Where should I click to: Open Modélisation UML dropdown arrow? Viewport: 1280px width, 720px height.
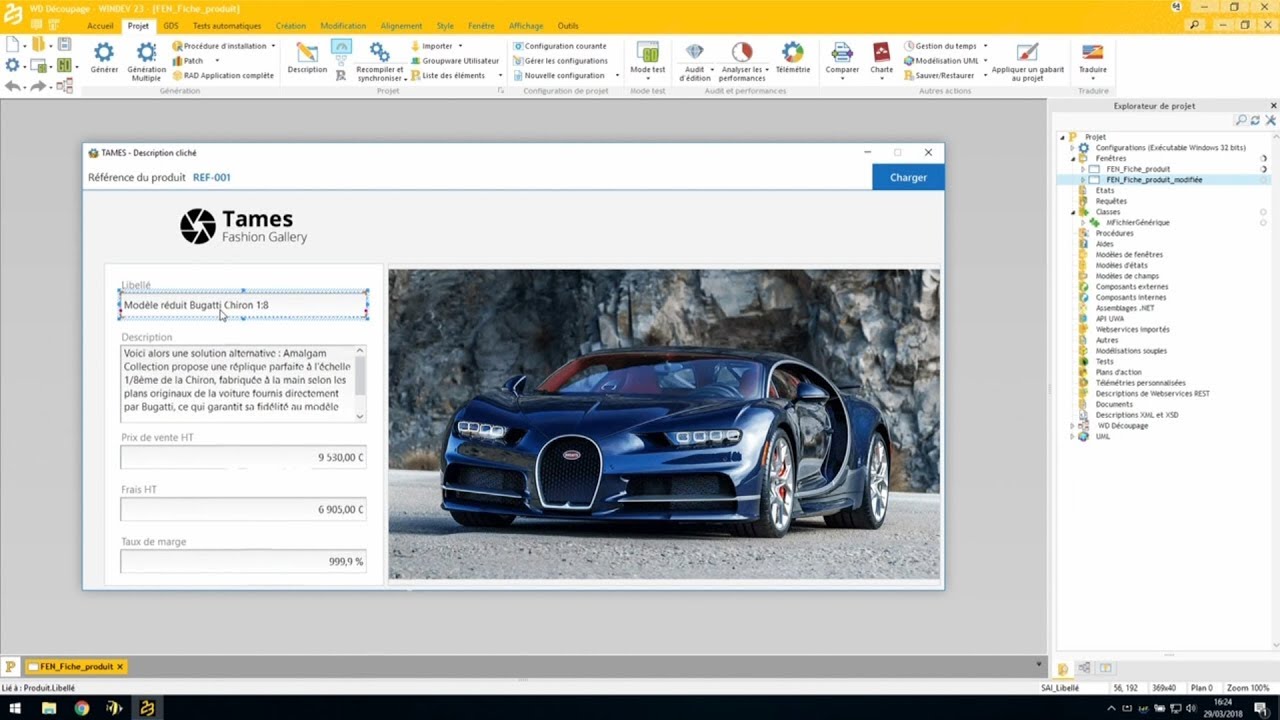click(x=987, y=61)
